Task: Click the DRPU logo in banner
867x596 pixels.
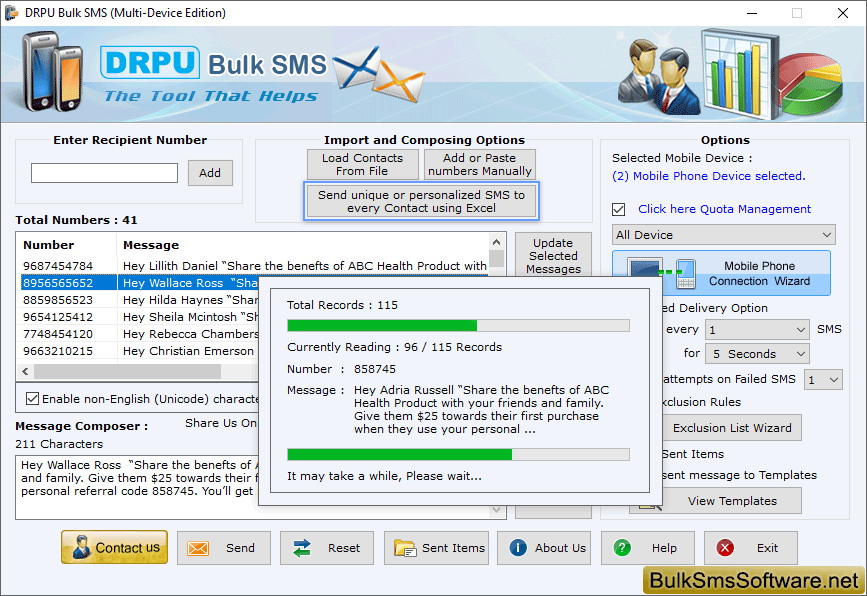Action: click(150, 62)
